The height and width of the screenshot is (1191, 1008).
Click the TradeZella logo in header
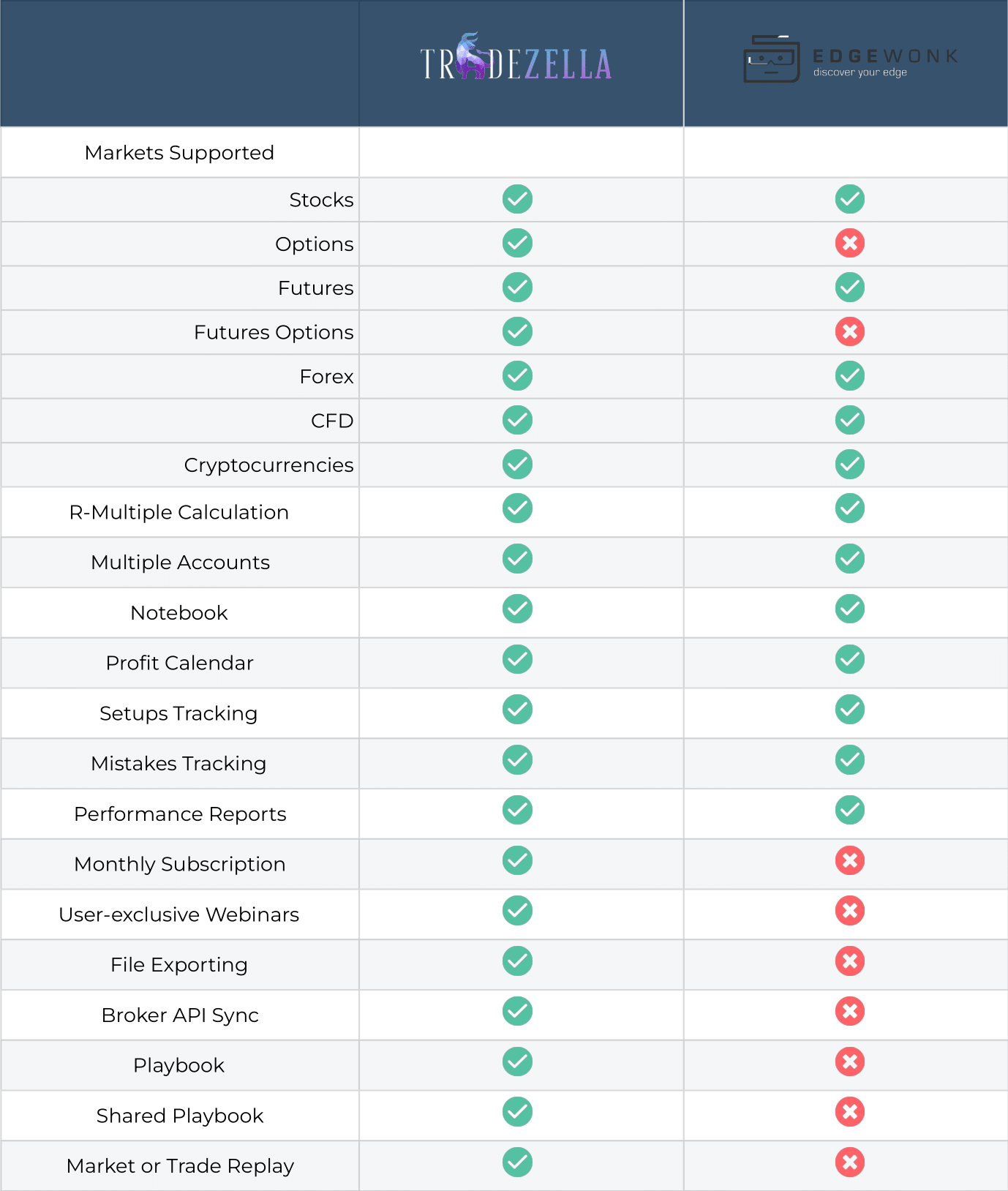516,59
